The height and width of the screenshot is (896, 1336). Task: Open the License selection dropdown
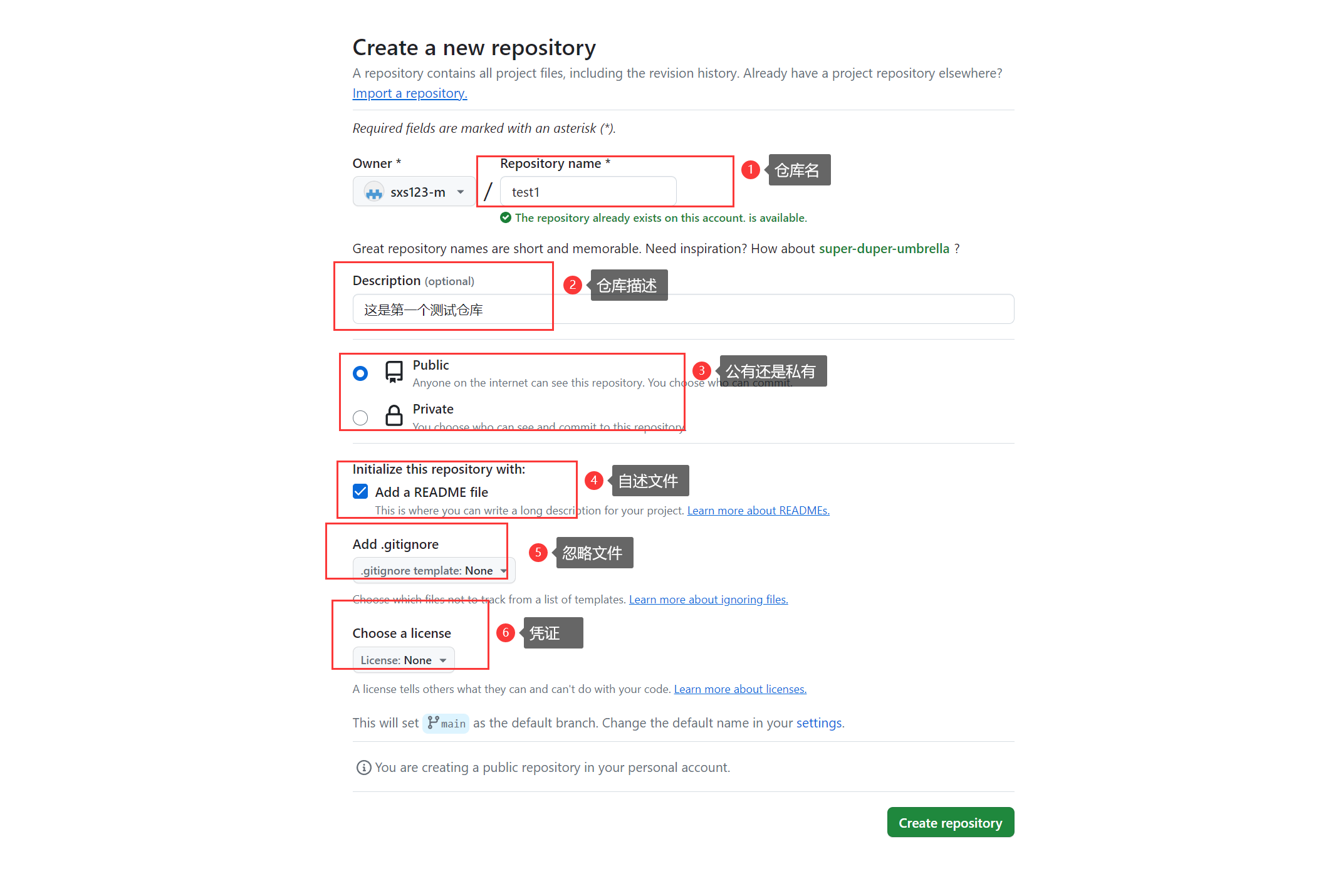pyautogui.click(x=403, y=660)
